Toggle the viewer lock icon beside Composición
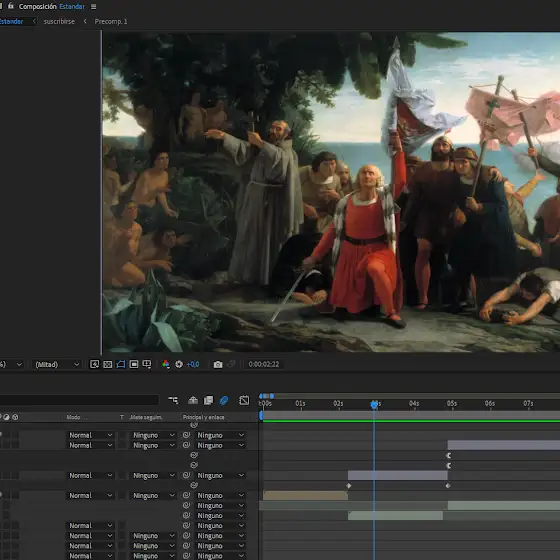The image size is (560, 560). pyautogui.click(x=11, y=6)
